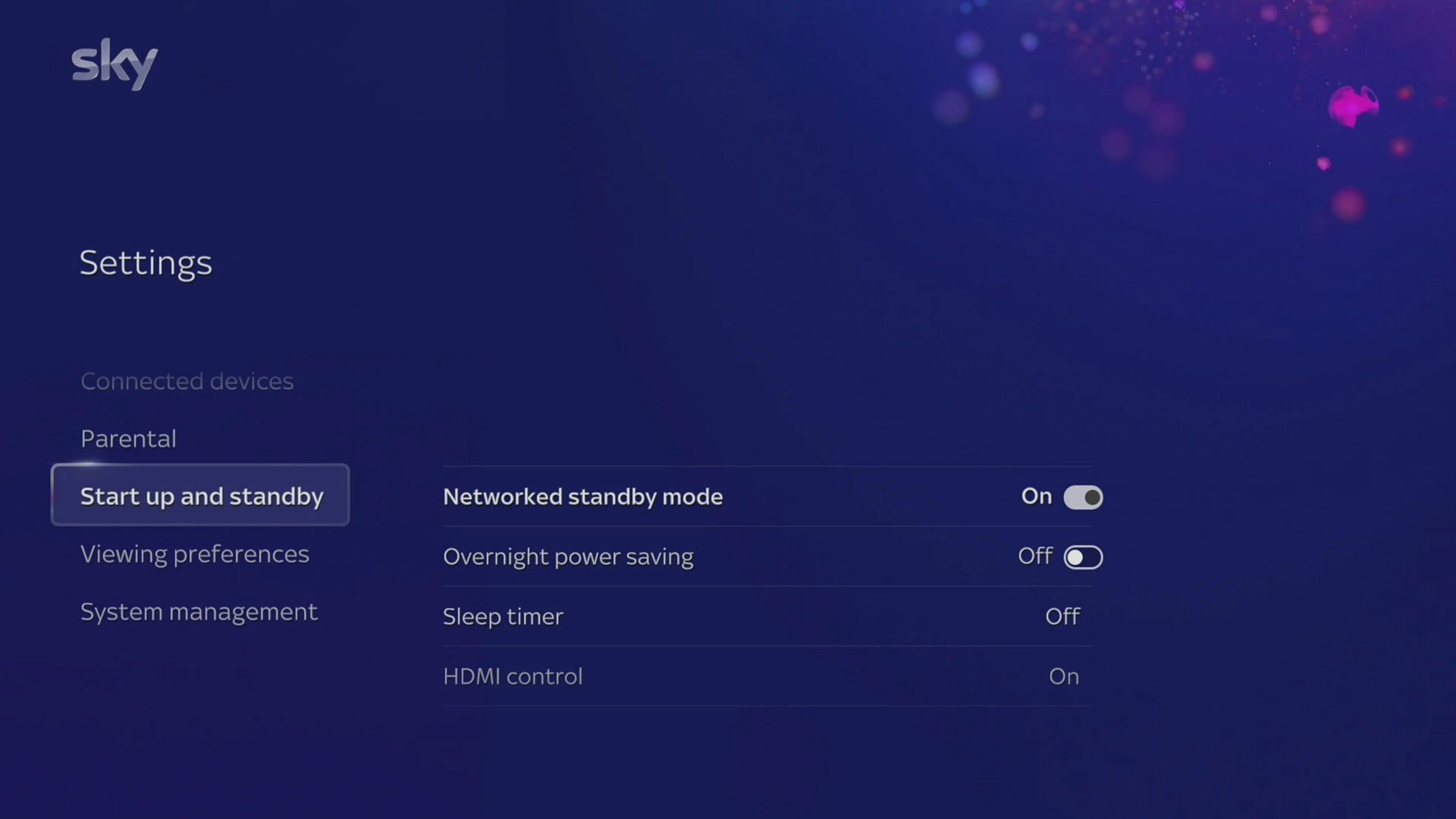The height and width of the screenshot is (819, 1456).
Task: Change Sleep timer from Off
Action: click(x=1062, y=617)
